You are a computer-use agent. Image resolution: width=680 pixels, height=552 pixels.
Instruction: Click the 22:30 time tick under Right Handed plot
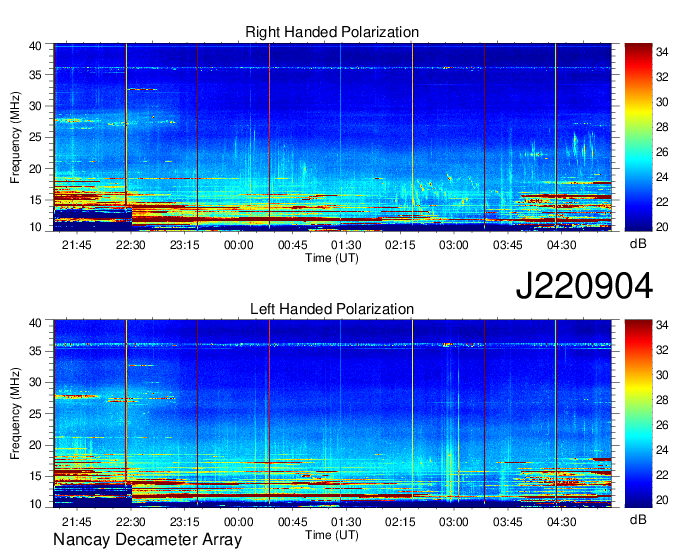pos(131,245)
